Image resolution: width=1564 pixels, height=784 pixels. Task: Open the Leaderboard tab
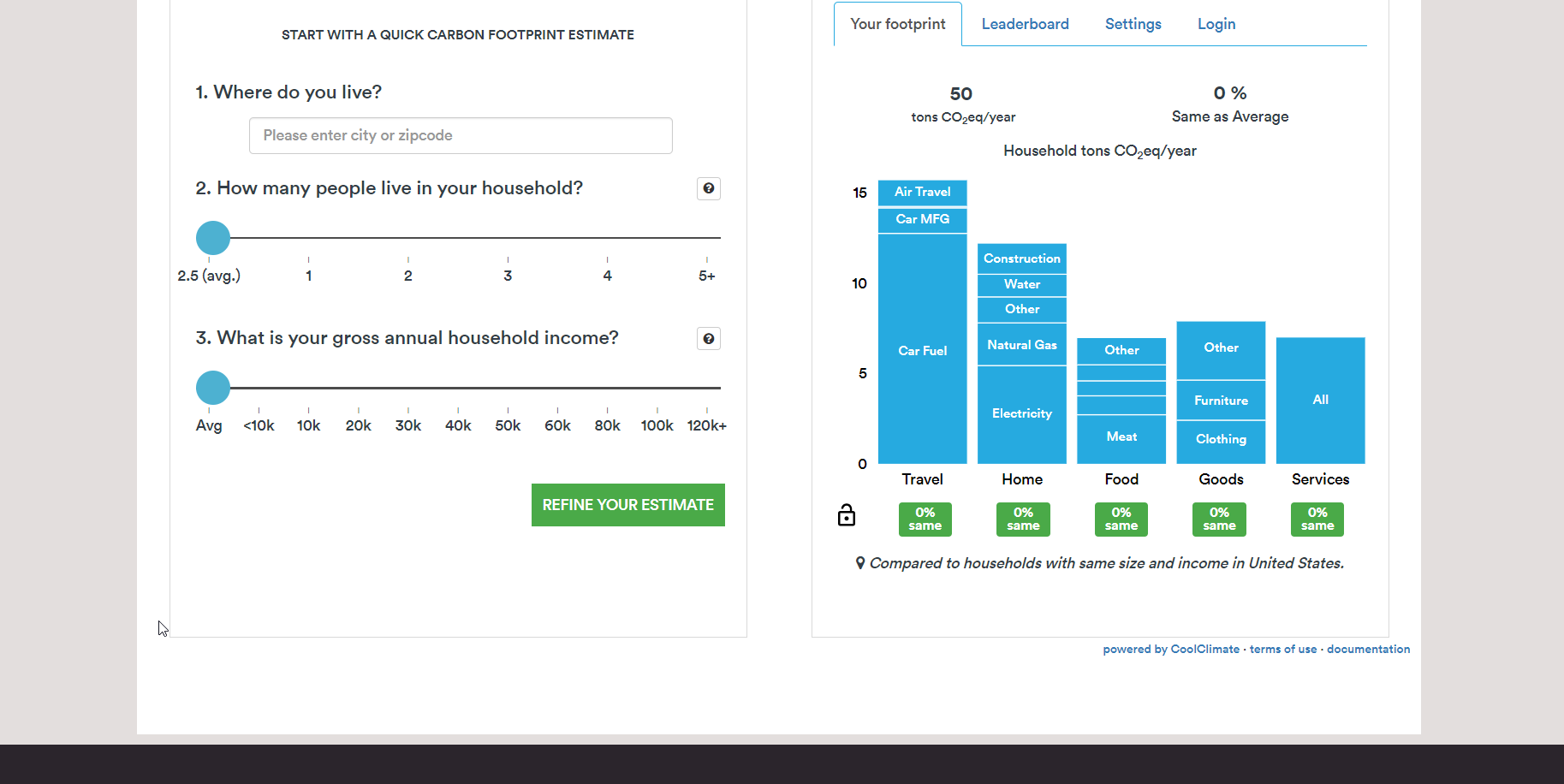coord(1025,24)
